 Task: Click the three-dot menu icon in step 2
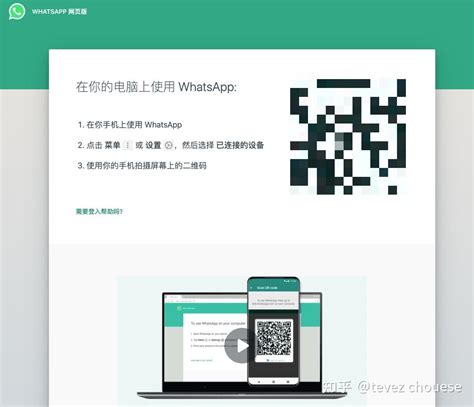coord(128,145)
